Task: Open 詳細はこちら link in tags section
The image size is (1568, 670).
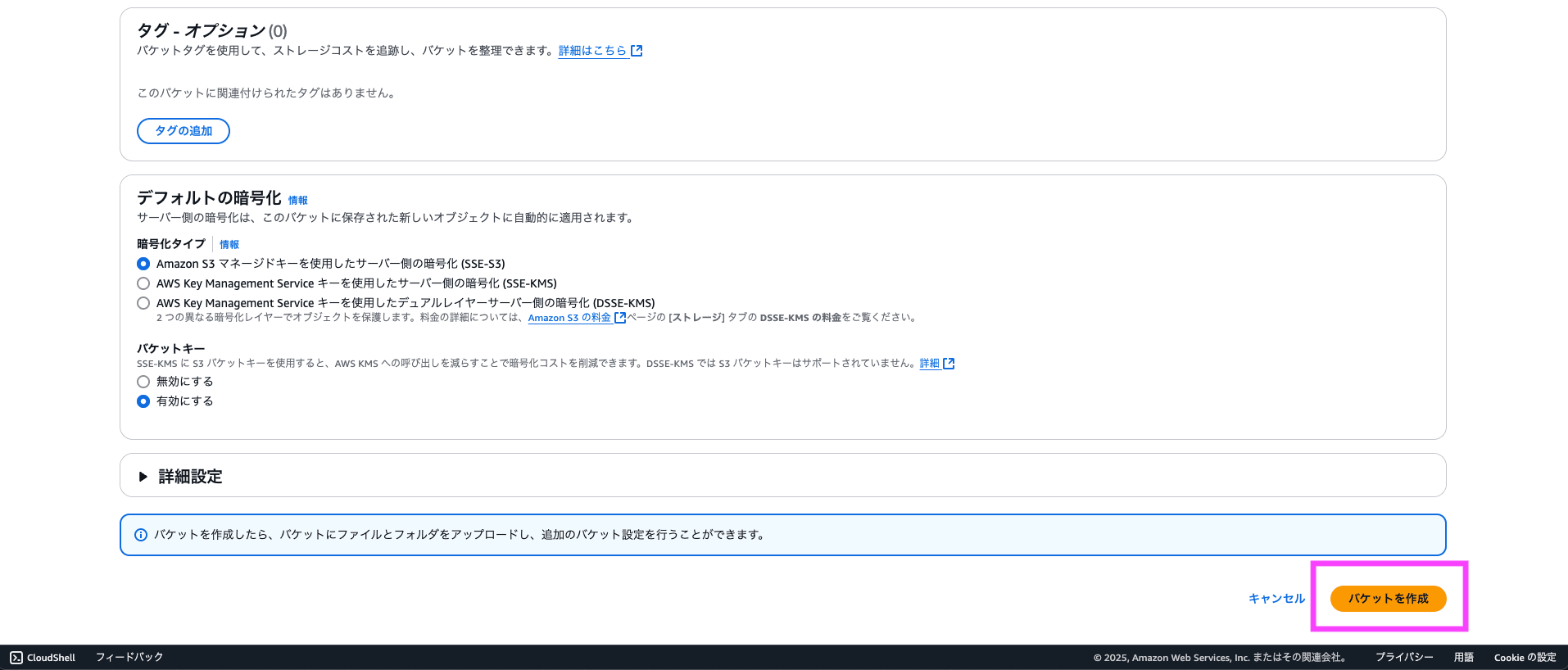Action: tap(592, 51)
